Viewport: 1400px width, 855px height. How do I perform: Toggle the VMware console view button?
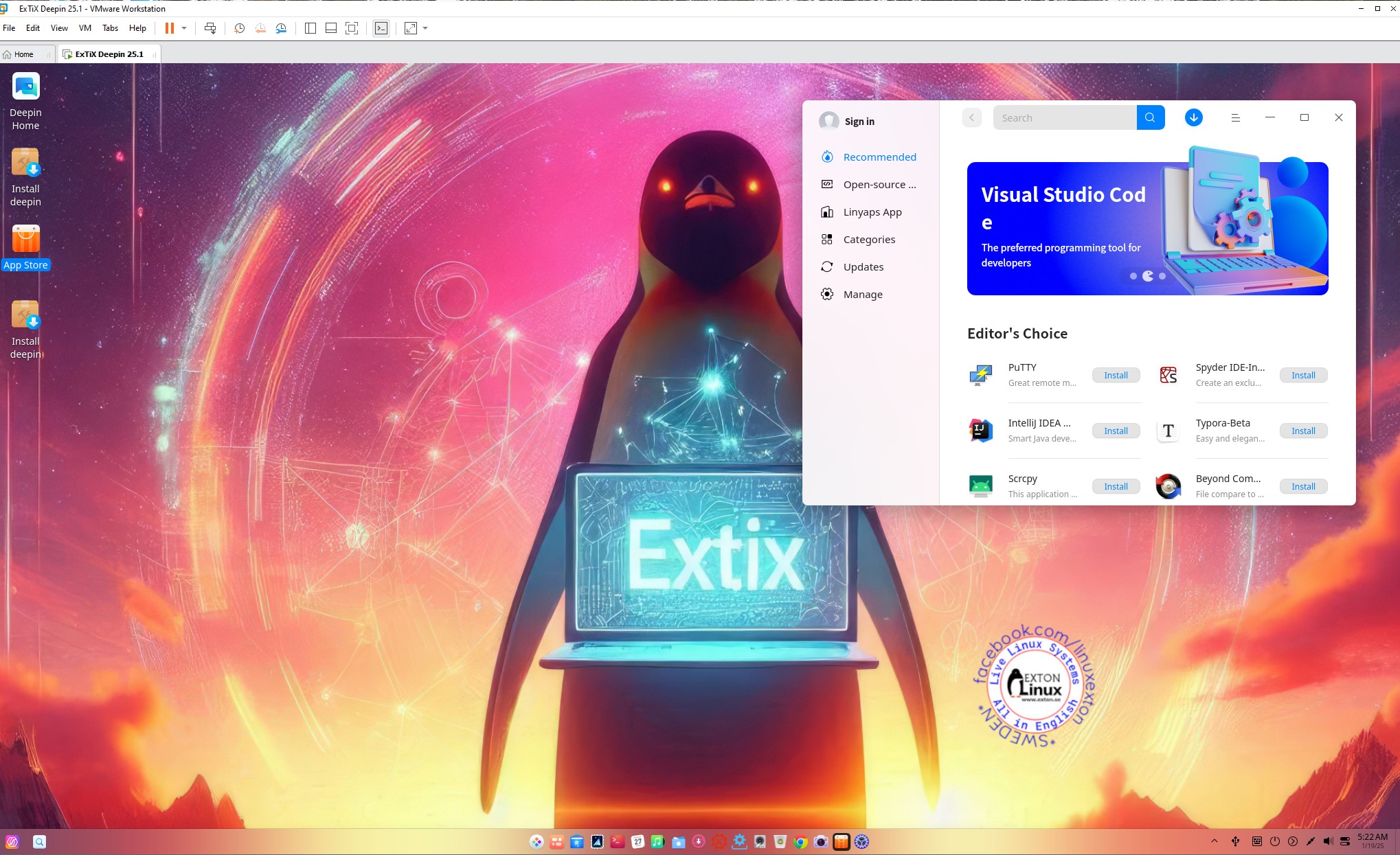pos(381,28)
